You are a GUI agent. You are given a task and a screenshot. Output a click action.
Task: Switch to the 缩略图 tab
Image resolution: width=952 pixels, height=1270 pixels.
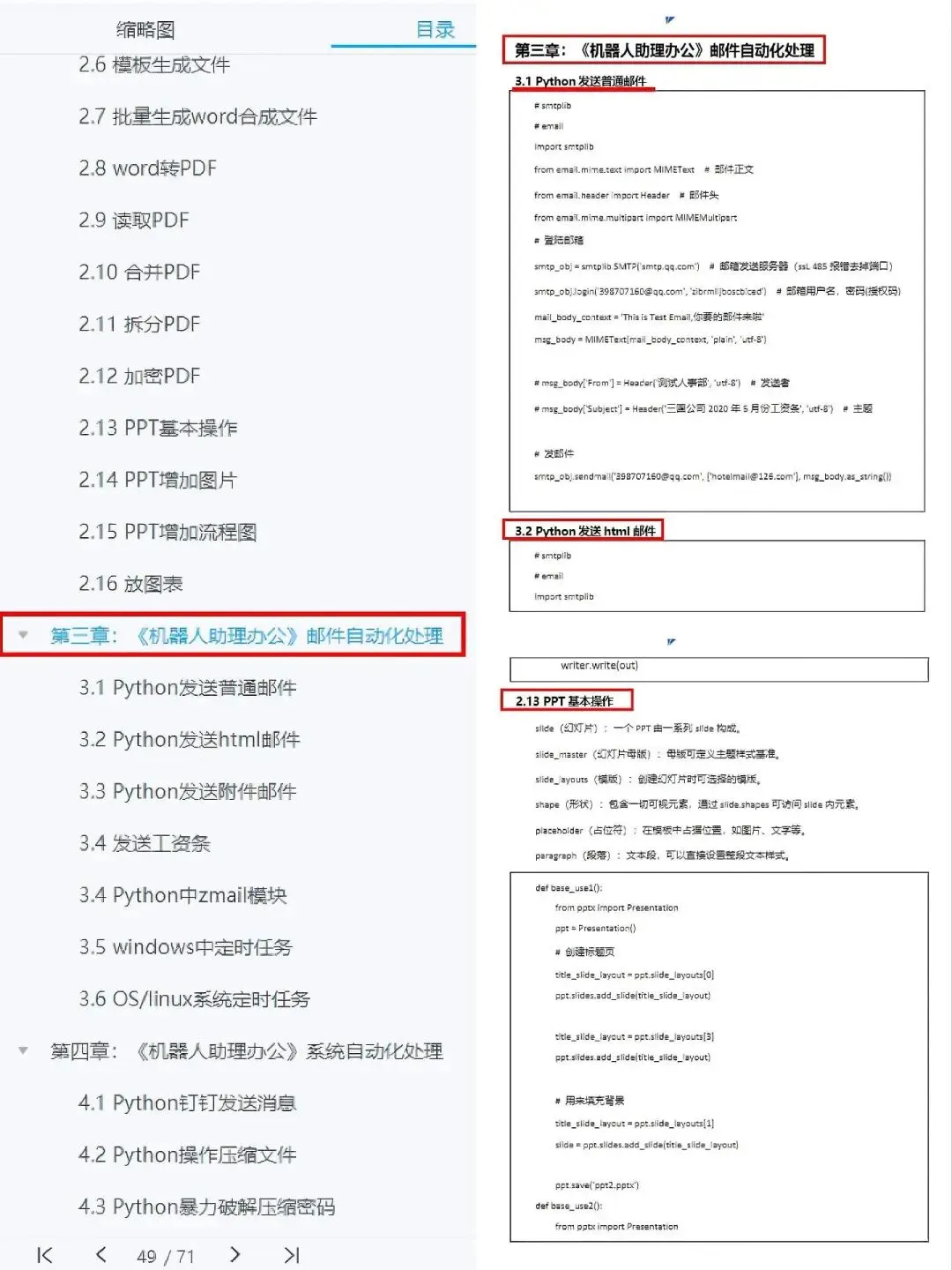pyautogui.click(x=145, y=30)
